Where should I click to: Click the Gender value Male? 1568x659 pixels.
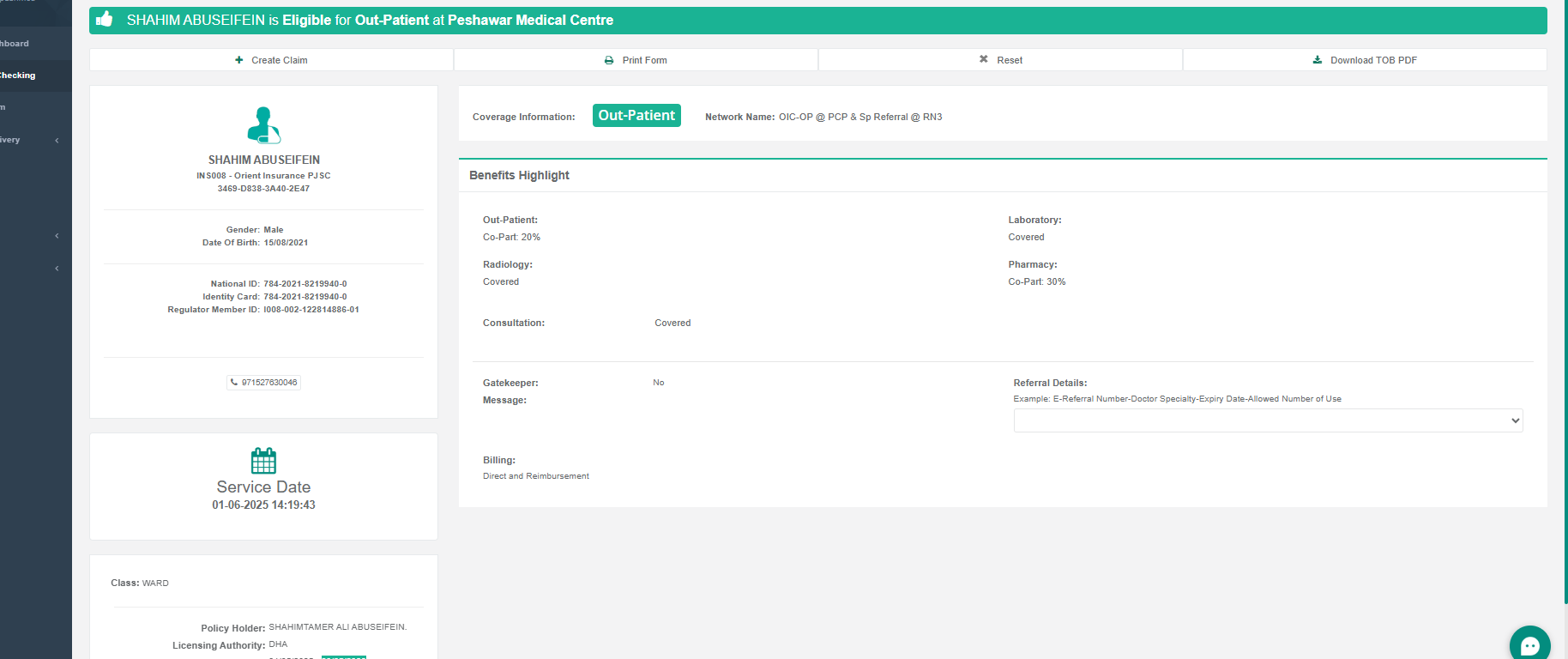click(x=274, y=230)
